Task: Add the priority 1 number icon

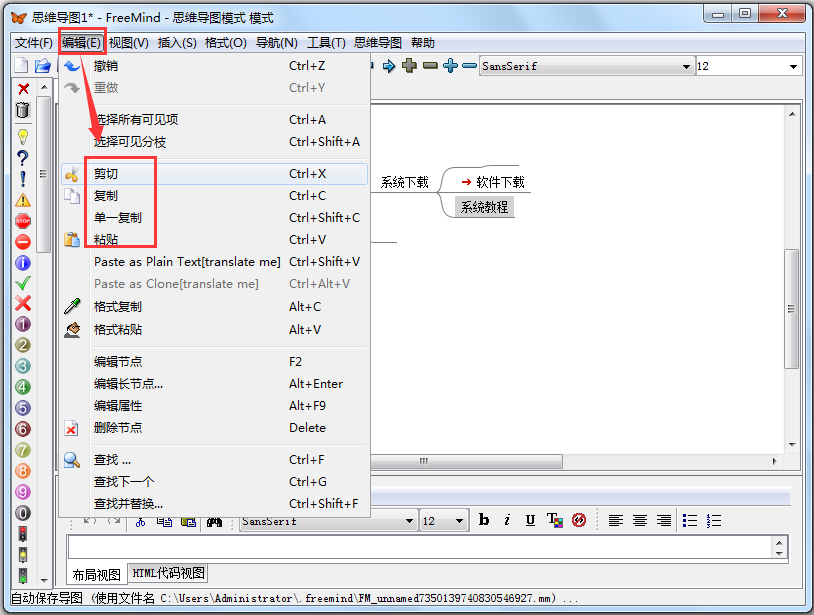Action: click(23, 324)
